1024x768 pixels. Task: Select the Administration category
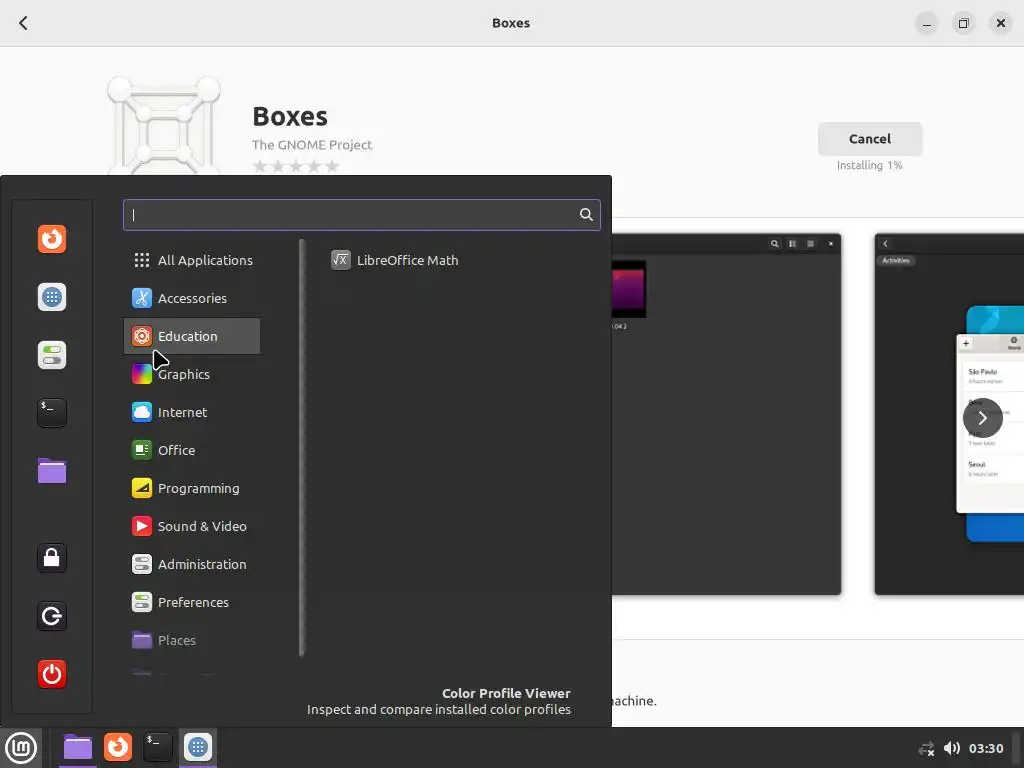pos(192,564)
